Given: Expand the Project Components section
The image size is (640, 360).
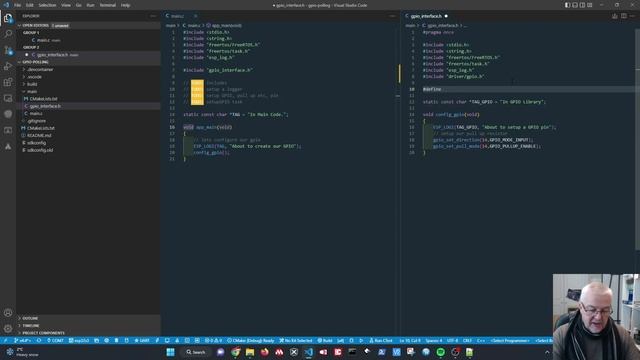Looking at the screenshot, I should point(43,333).
